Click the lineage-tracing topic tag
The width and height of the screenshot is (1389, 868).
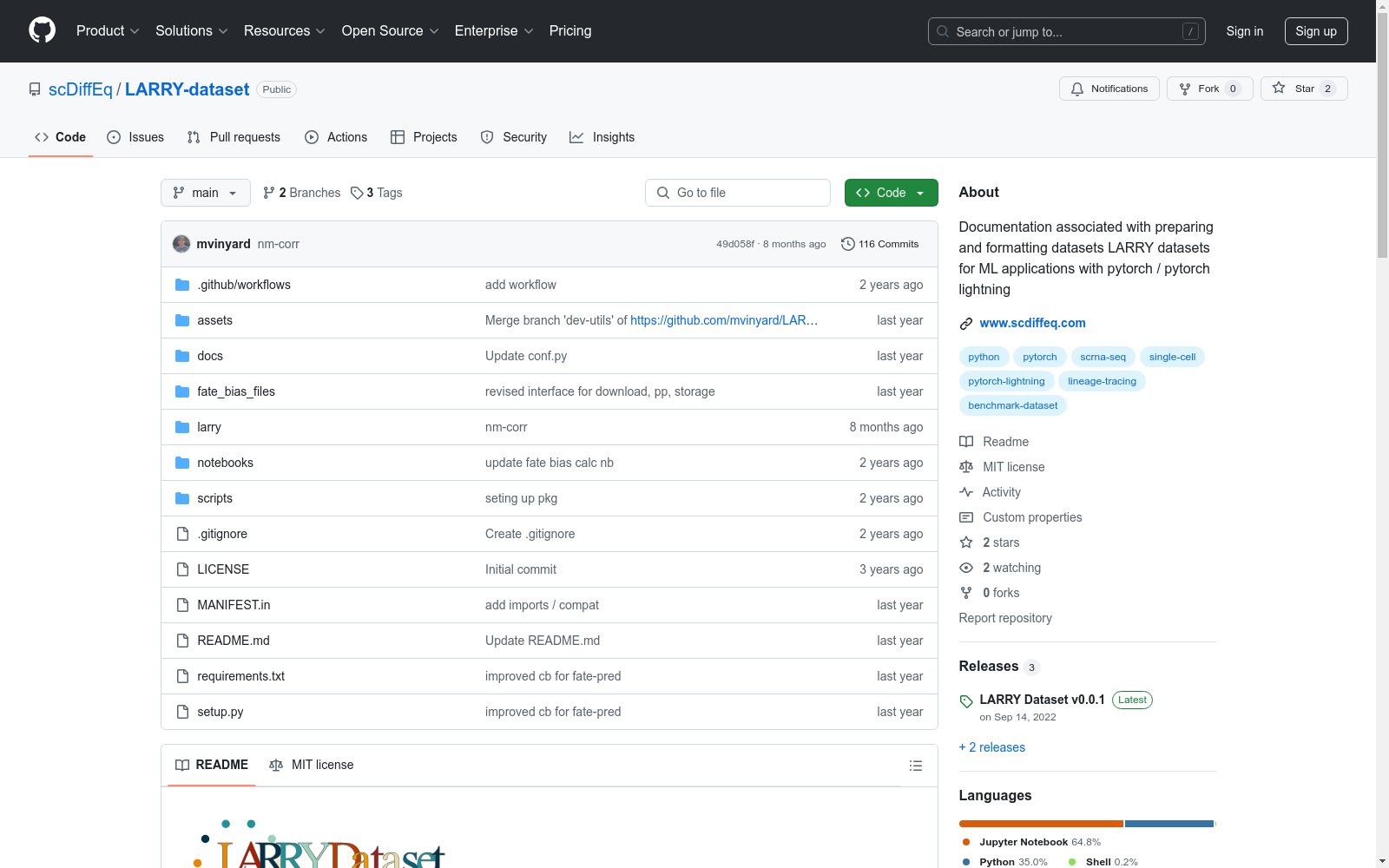(1103, 381)
